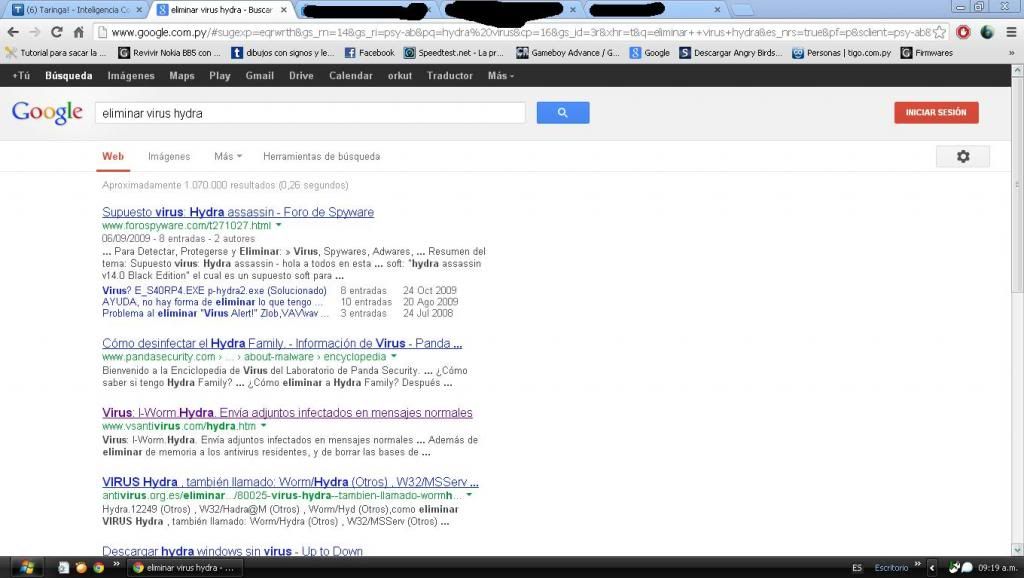Click the 'INICIAR SESIÓN' button
This screenshot has width=1024, height=578.
click(936, 112)
